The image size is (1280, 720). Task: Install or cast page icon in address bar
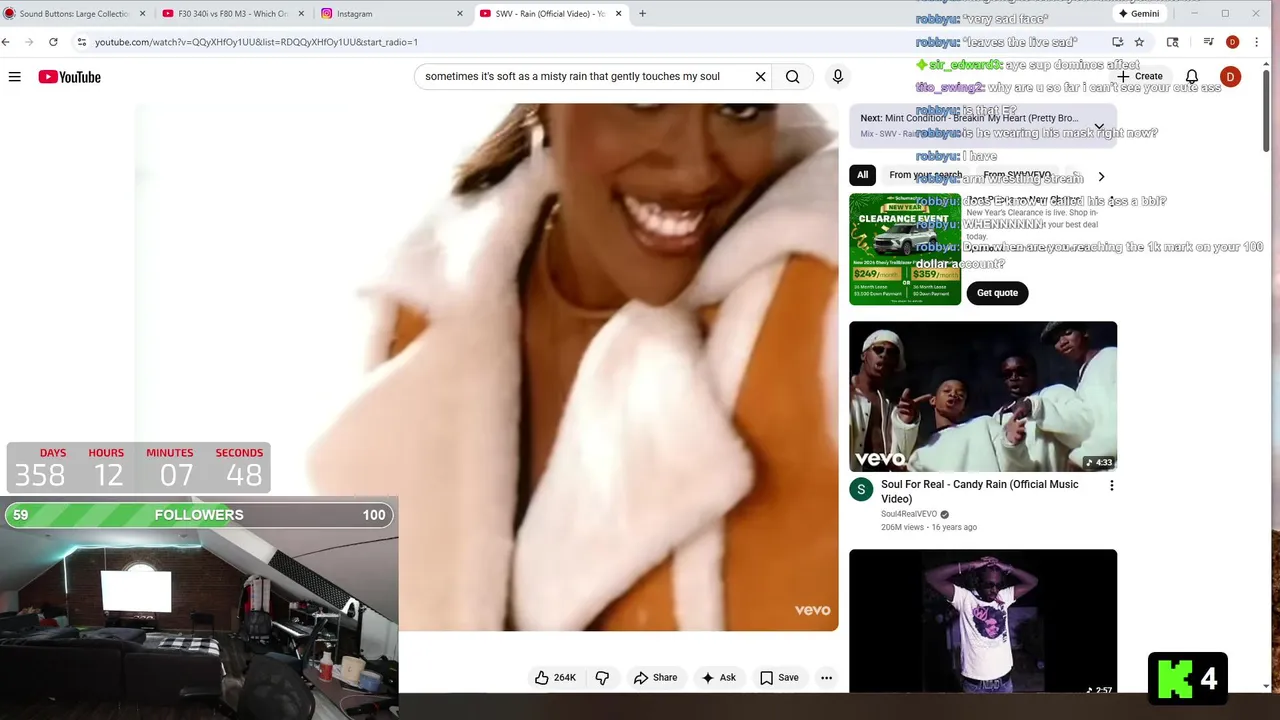click(x=1117, y=42)
